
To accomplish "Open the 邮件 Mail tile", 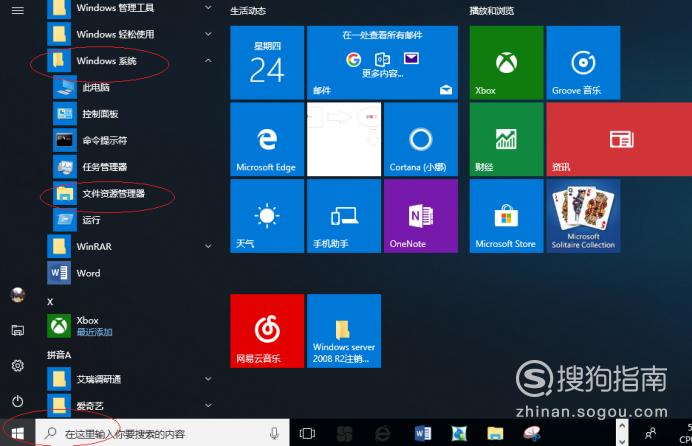I will coord(382,63).
